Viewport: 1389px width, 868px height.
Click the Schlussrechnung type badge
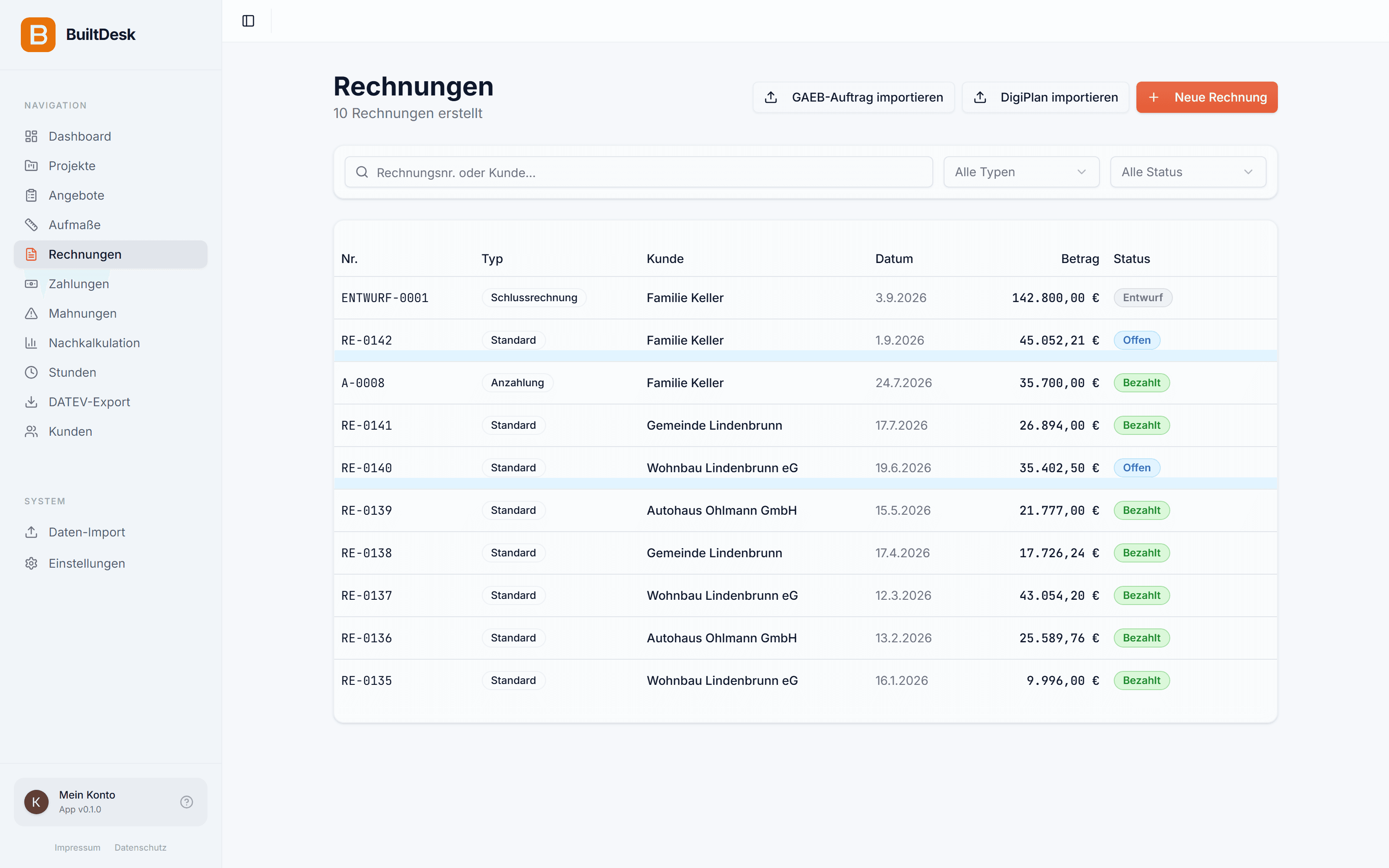tap(534, 298)
